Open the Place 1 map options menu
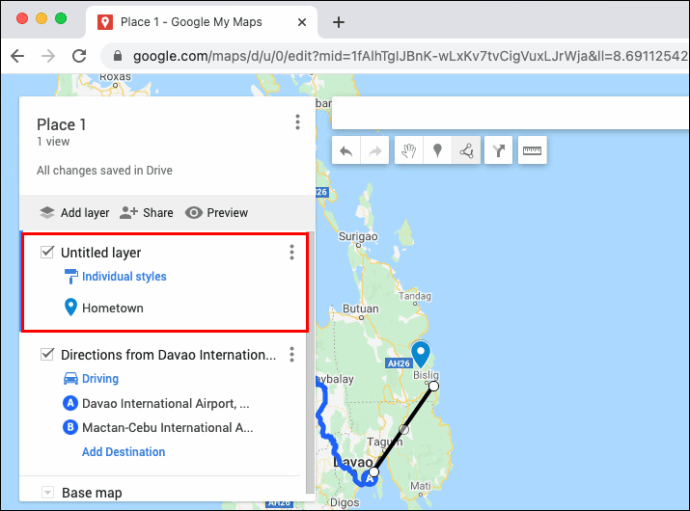Viewport: 690px width, 511px height. tap(297, 123)
